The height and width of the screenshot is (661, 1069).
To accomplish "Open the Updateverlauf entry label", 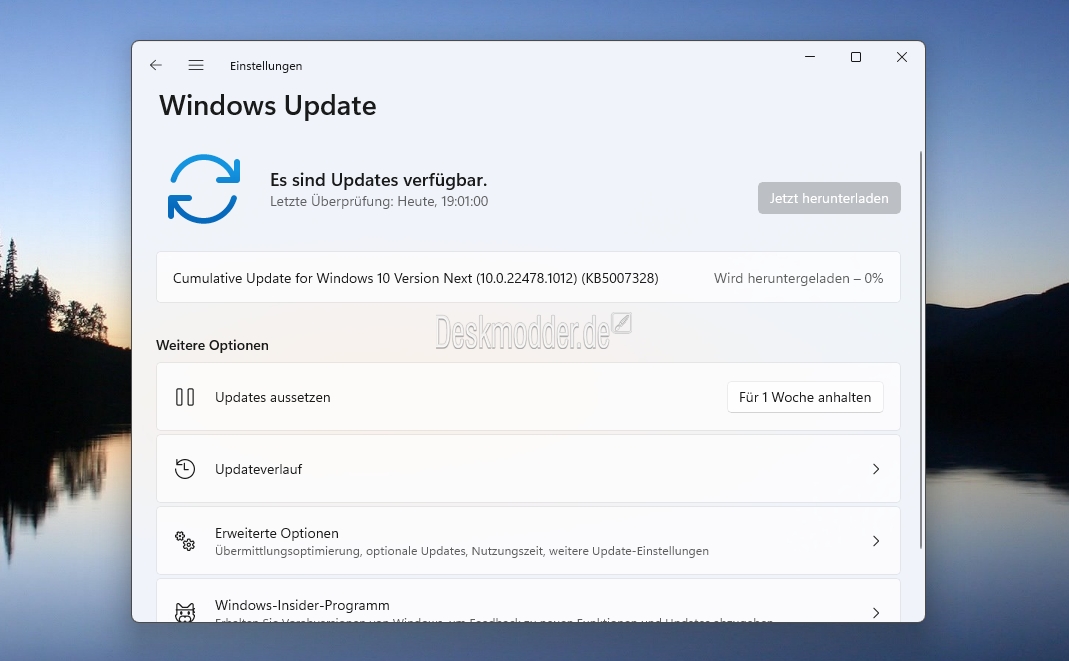I will pos(258,469).
